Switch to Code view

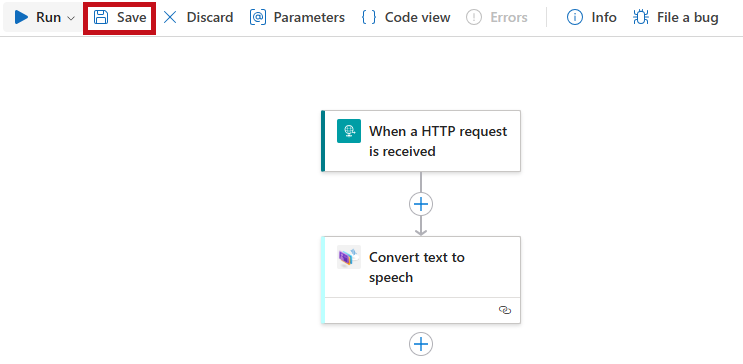pos(406,18)
